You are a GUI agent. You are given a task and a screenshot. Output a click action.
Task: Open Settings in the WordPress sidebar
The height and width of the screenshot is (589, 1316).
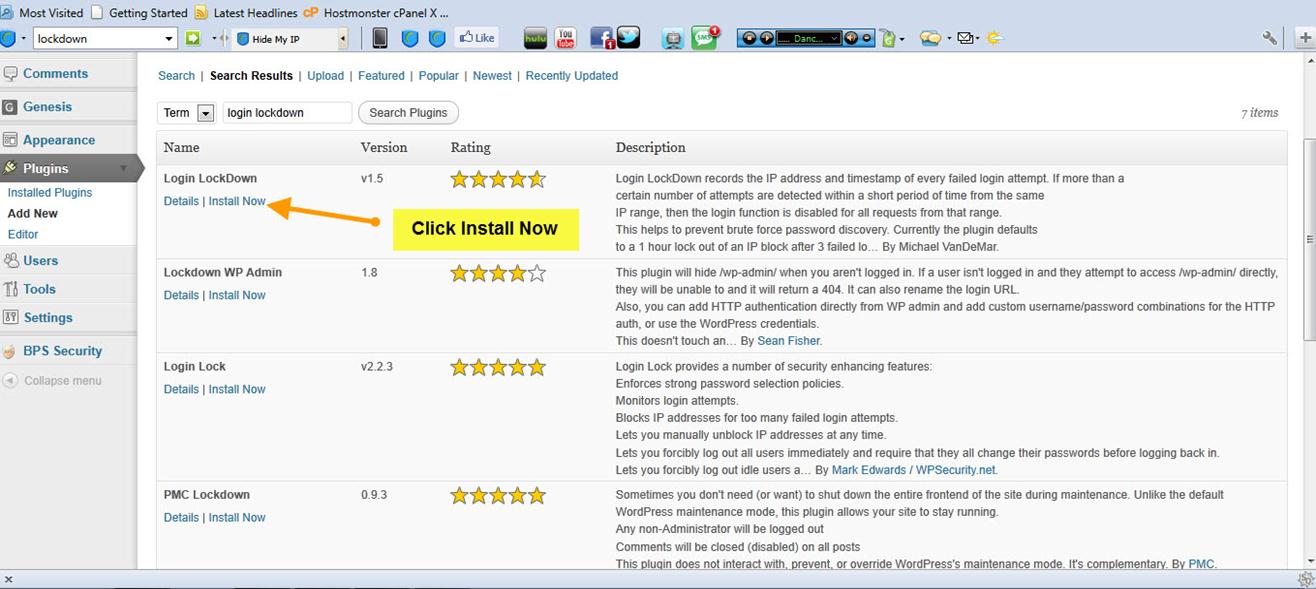(x=48, y=318)
